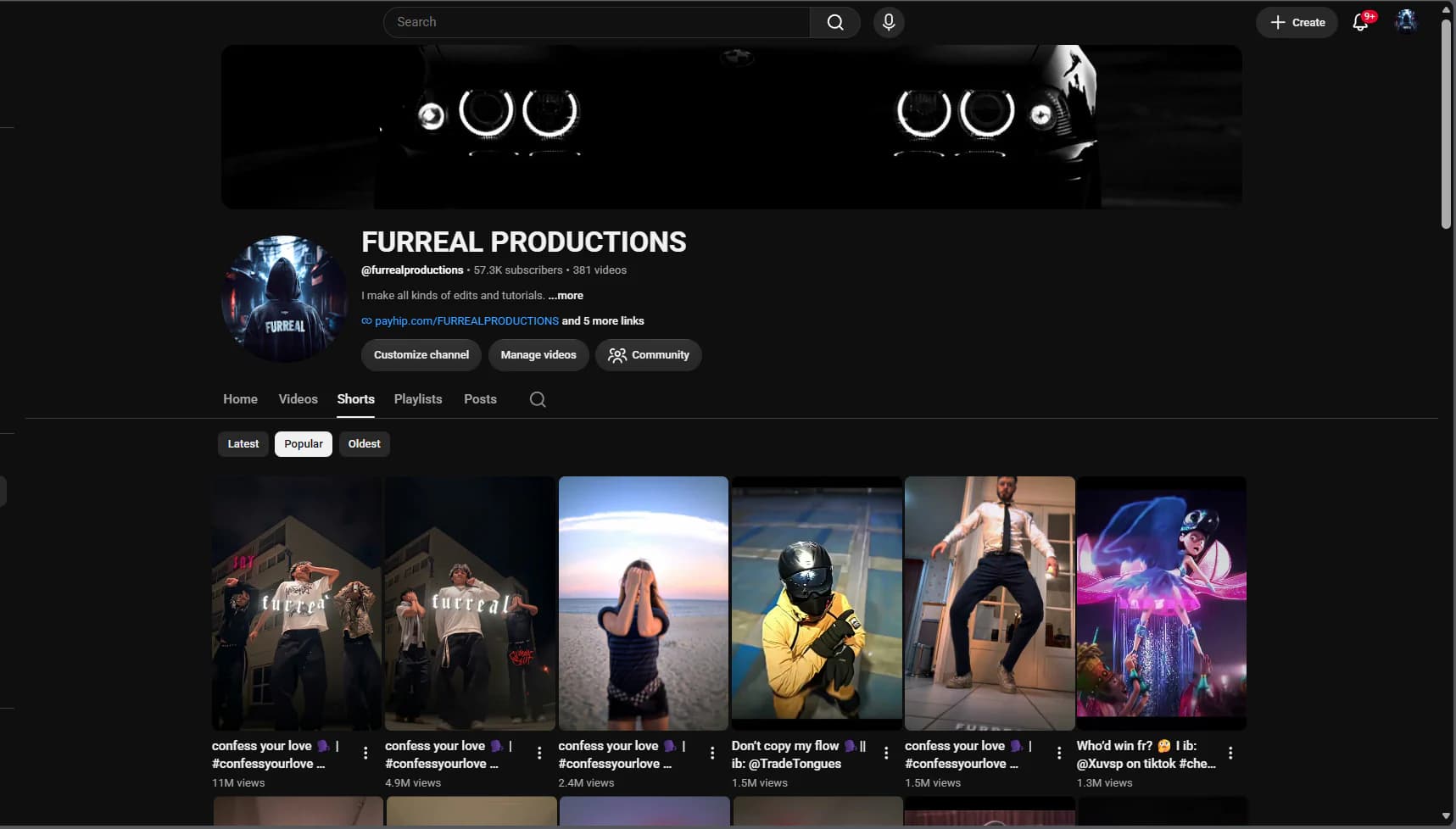1456x829 pixels.
Task: Click the search magnifier button in top bar
Action: click(835, 22)
